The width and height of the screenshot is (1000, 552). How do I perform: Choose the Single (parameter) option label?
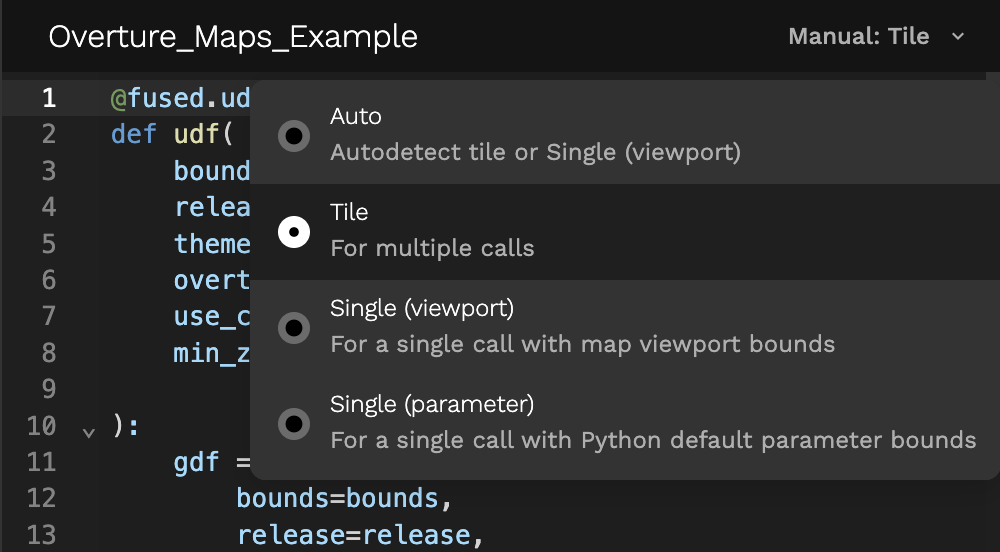point(432,404)
